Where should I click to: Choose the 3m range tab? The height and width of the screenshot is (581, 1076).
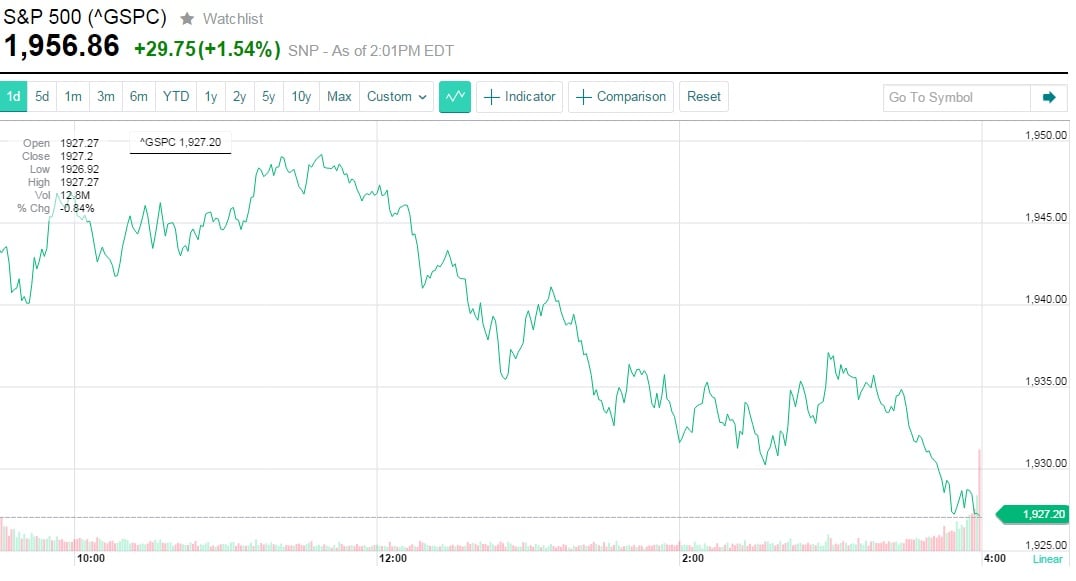pos(105,97)
